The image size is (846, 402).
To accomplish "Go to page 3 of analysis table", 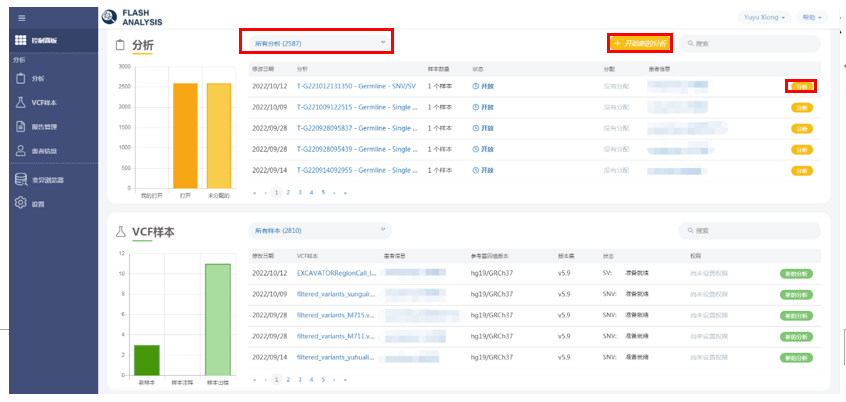I will pyautogui.click(x=300, y=192).
